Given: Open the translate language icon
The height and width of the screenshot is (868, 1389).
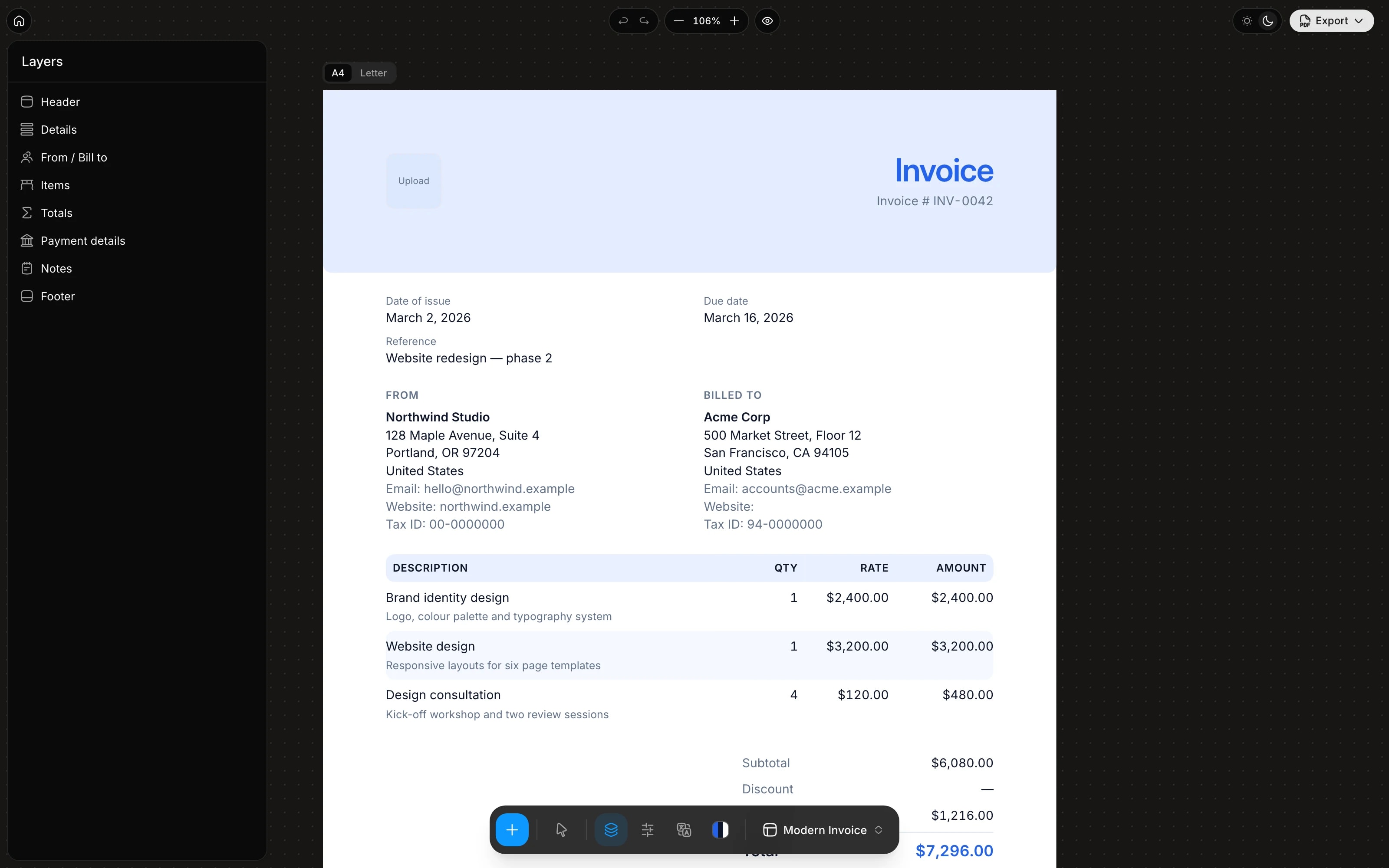Looking at the screenshot, I should (x=684, y=829).
